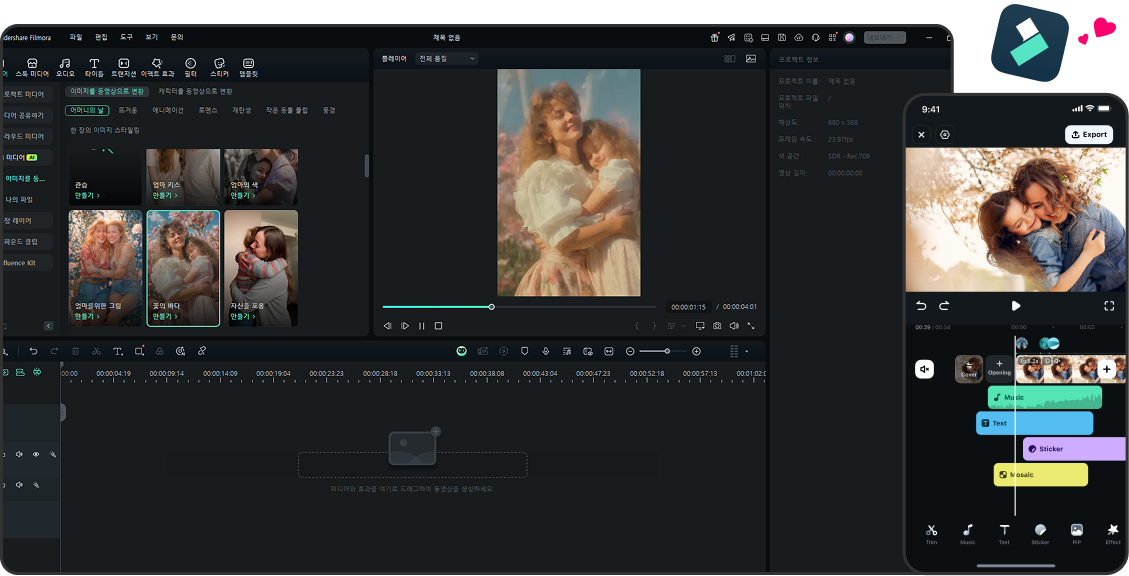Select the Trim tool in the mobile app
This screenshot has width=1129, height=576.
[x=932, y=534]
